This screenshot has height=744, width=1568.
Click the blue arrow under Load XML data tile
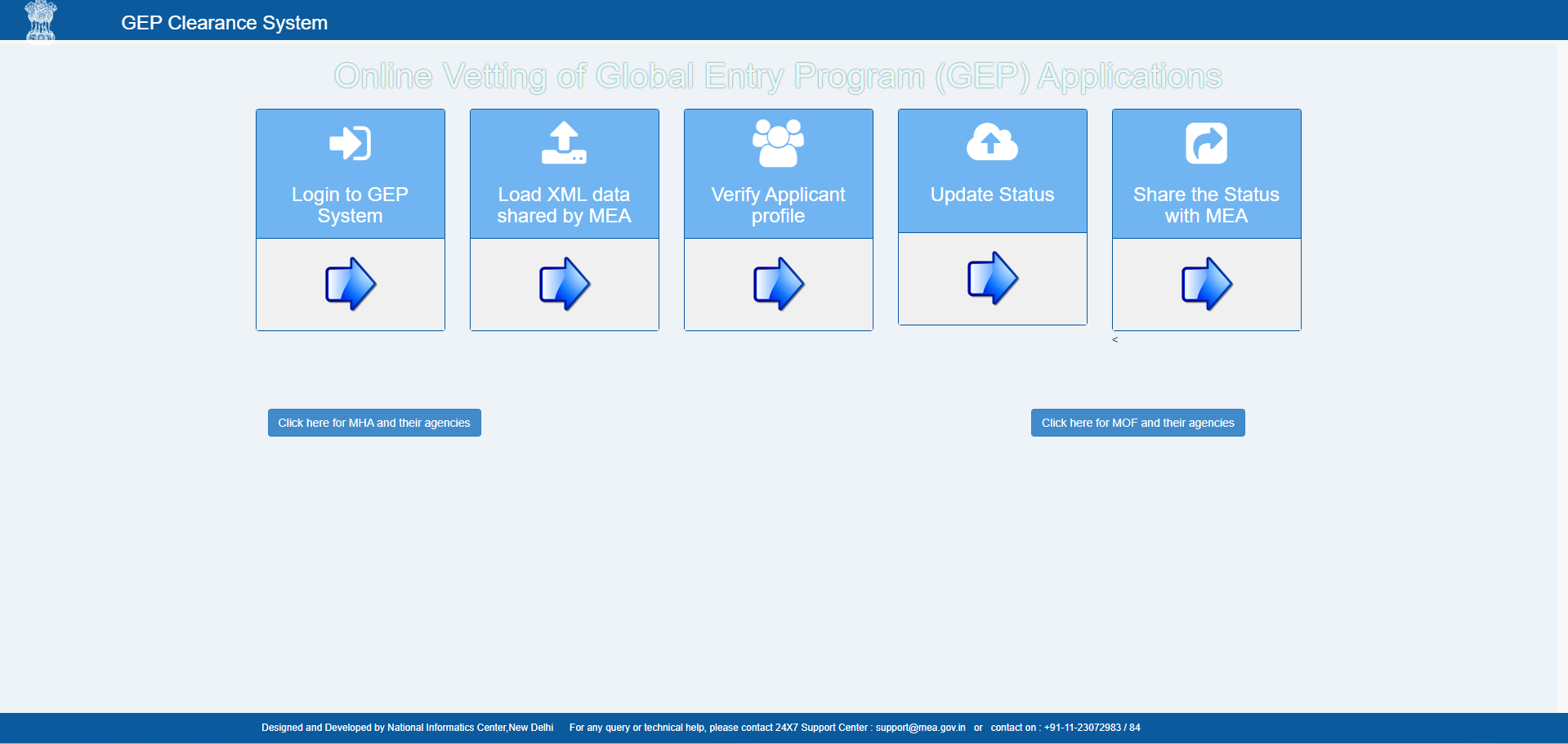coord(564,284)
